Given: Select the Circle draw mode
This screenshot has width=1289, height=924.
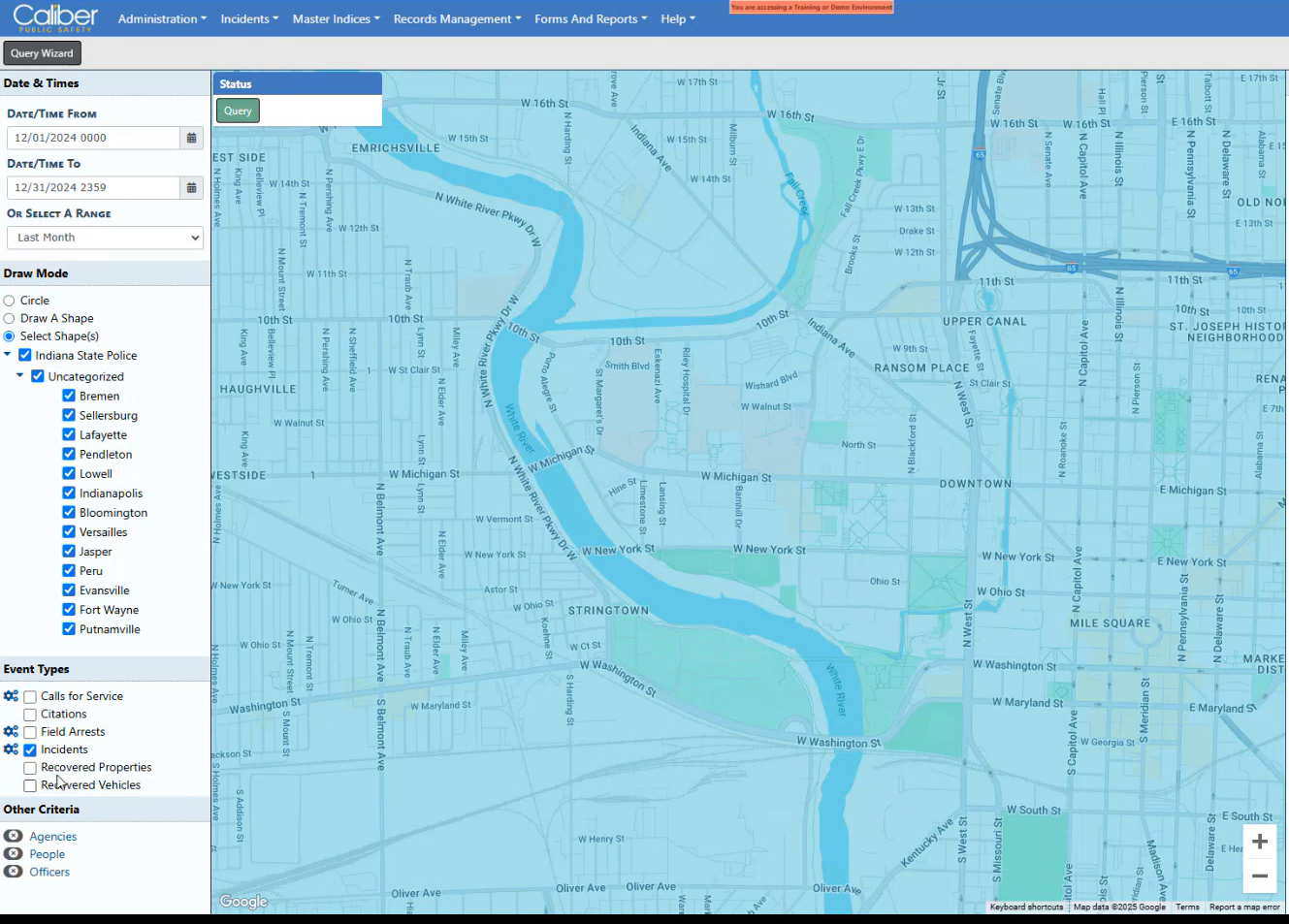Looking at the screenshot, I should pyautogui.click(x=10, y=302).
